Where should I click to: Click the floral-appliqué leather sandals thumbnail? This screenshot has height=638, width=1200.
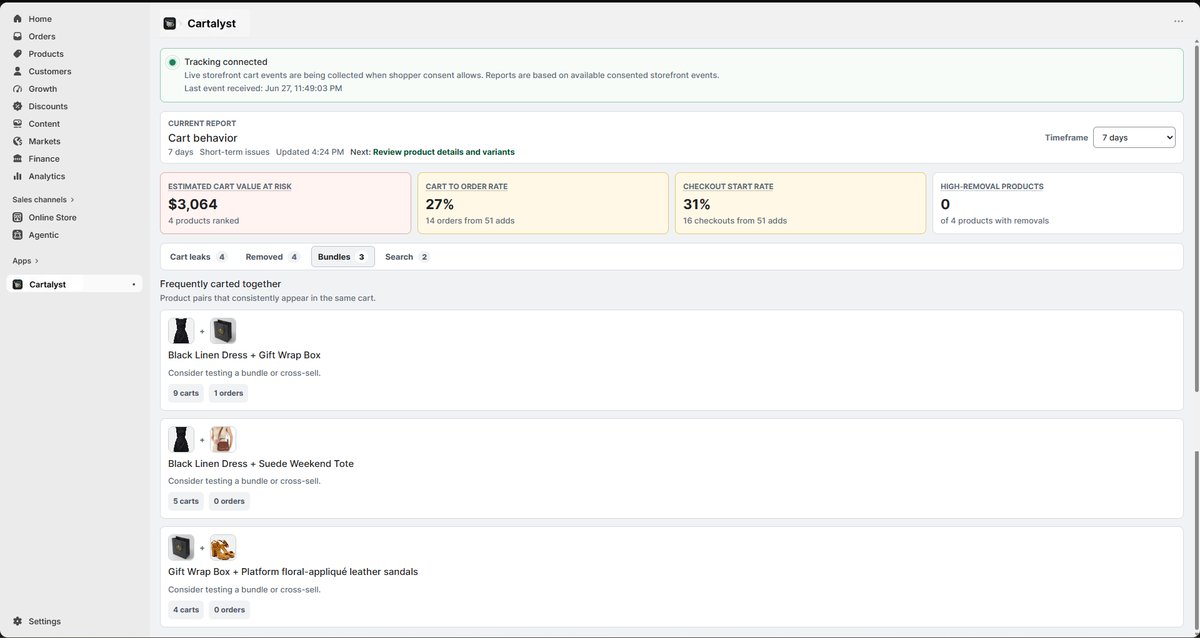[223, 548]
